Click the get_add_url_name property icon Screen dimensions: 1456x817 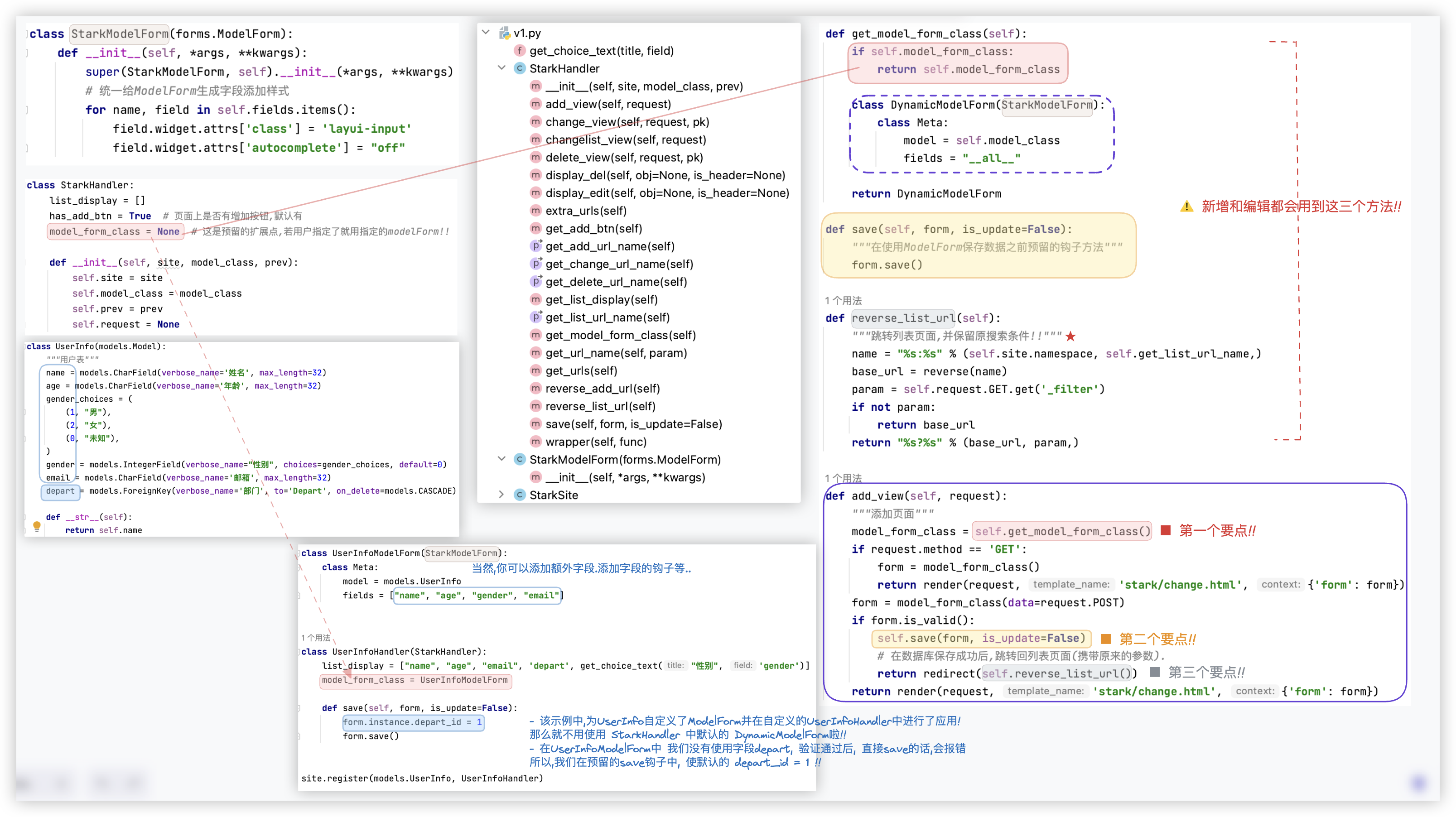coord(535,246)
